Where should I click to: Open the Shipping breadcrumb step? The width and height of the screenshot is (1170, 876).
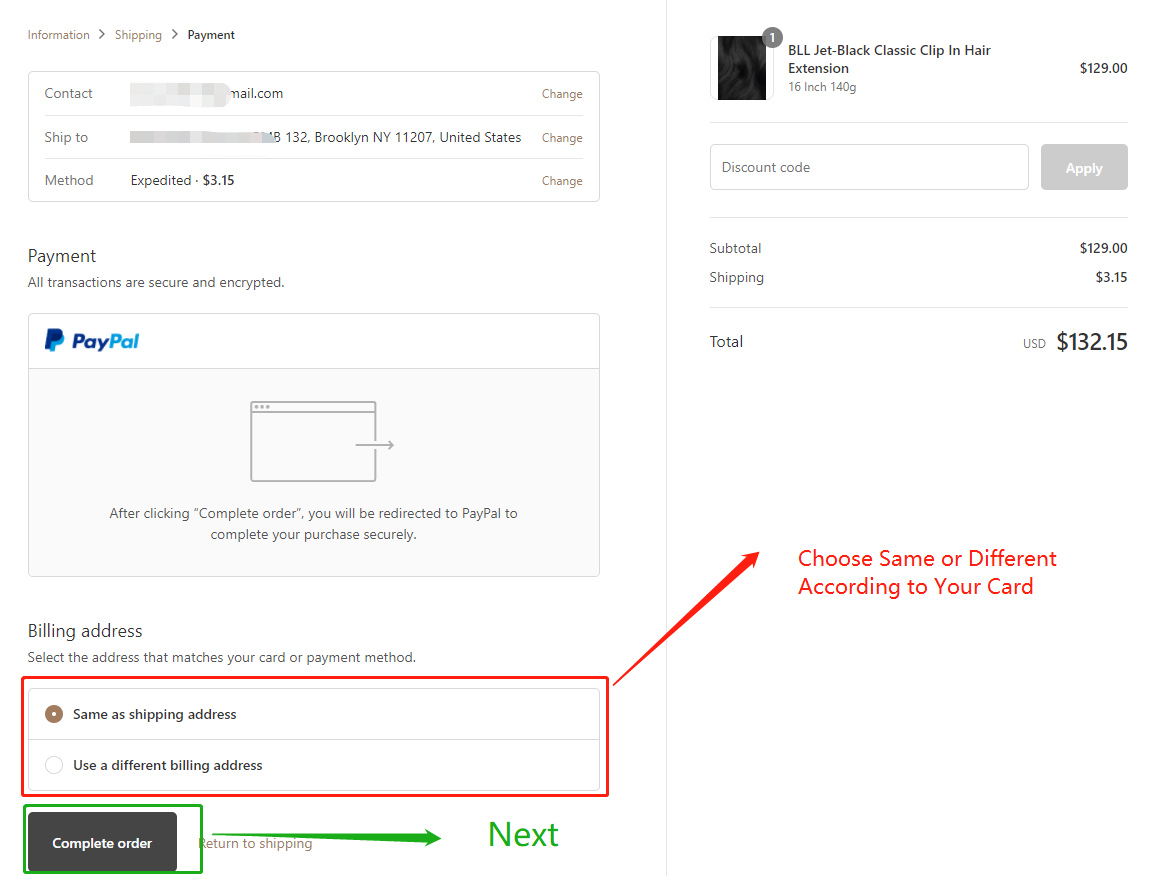138,35
